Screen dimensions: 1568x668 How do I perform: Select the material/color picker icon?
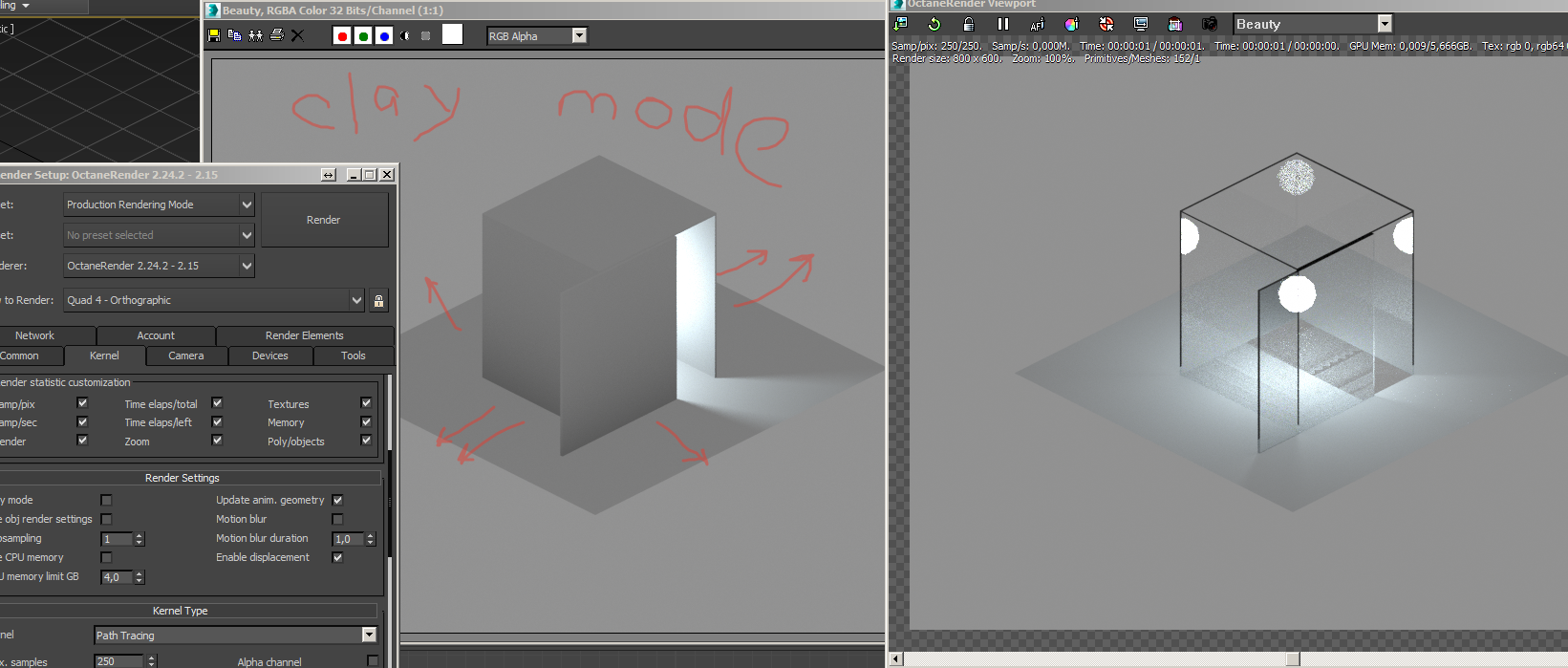point(1072,24)
